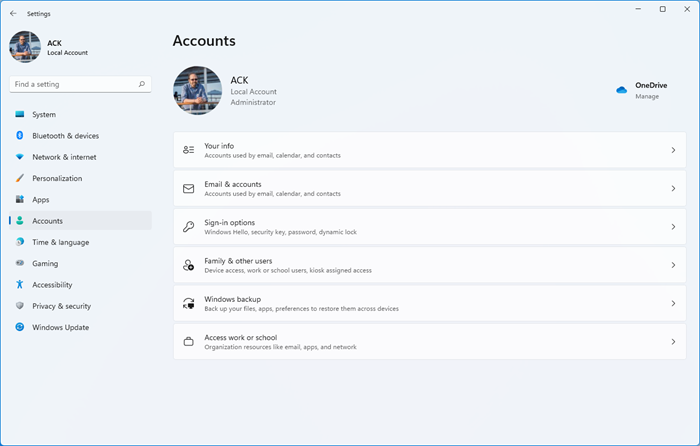Click the Network & internet wifi icon

pyautogui.click(x=20, y=157)
